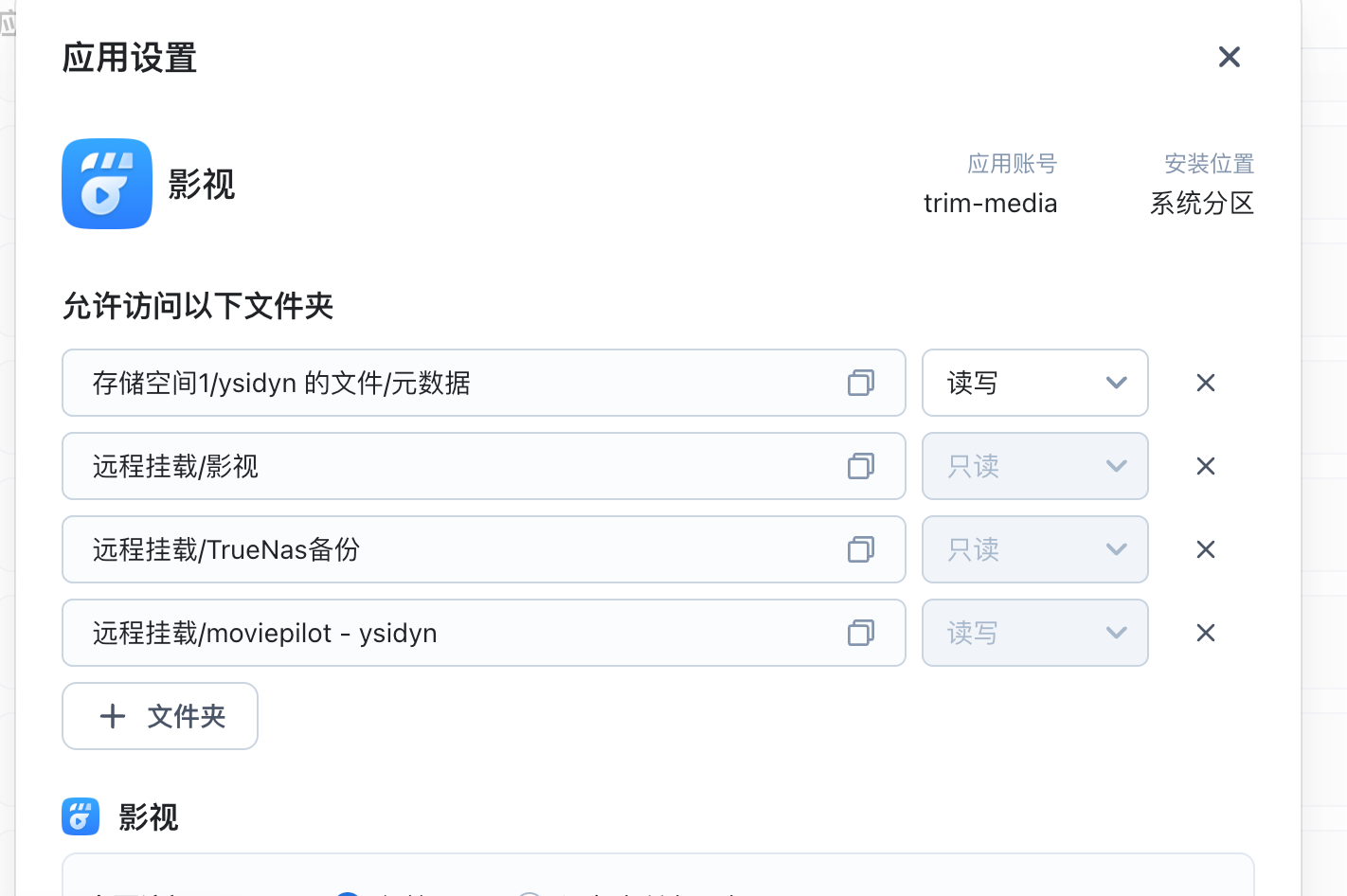
Task: Remove the 存储空间1/ysidyn 的文件/元数据 folder entry
Action: point(1205,383)
